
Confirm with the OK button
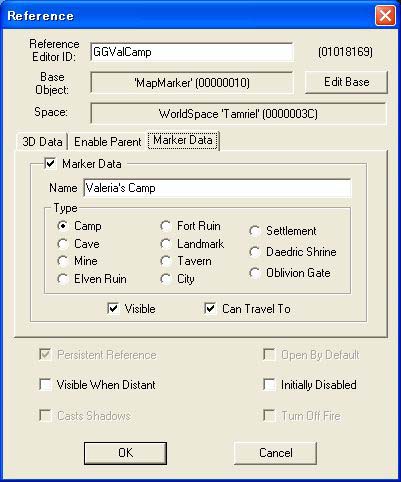125,453
